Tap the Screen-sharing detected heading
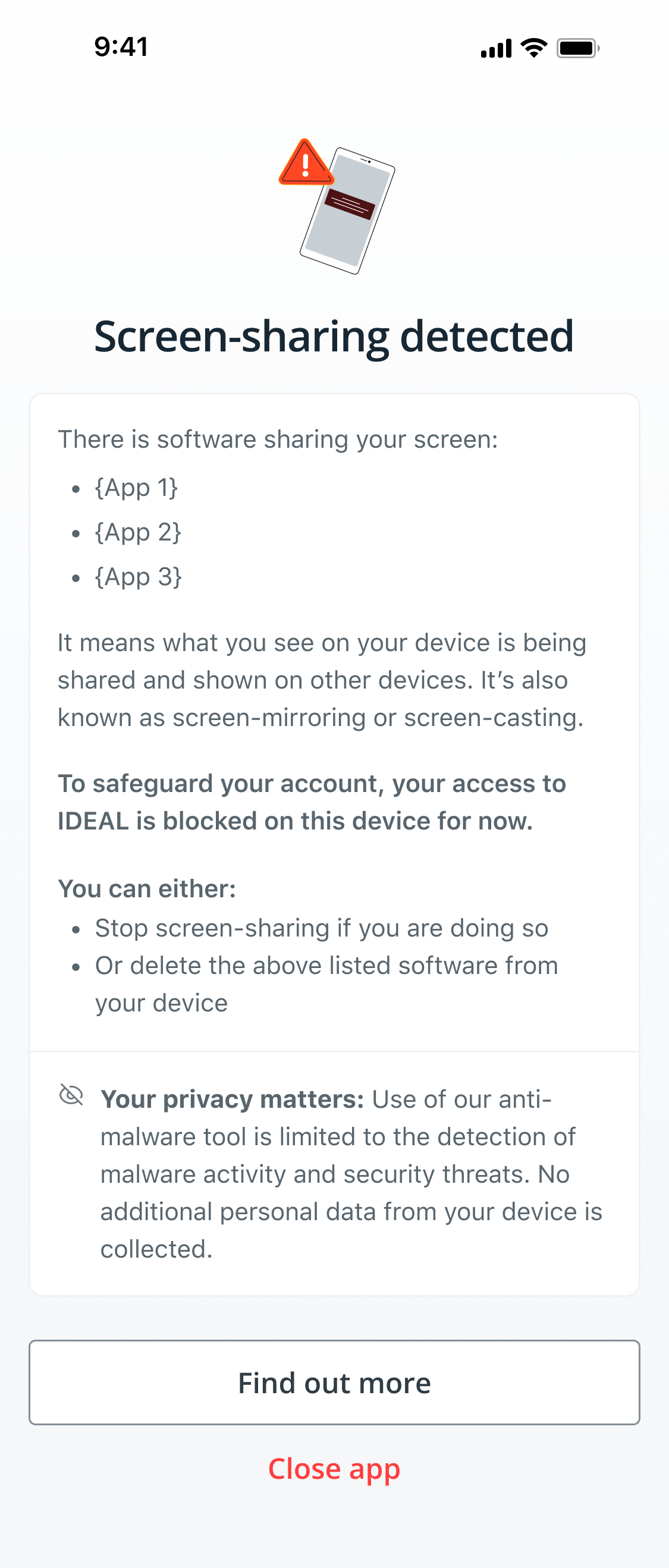 click(x=334, y=337)
